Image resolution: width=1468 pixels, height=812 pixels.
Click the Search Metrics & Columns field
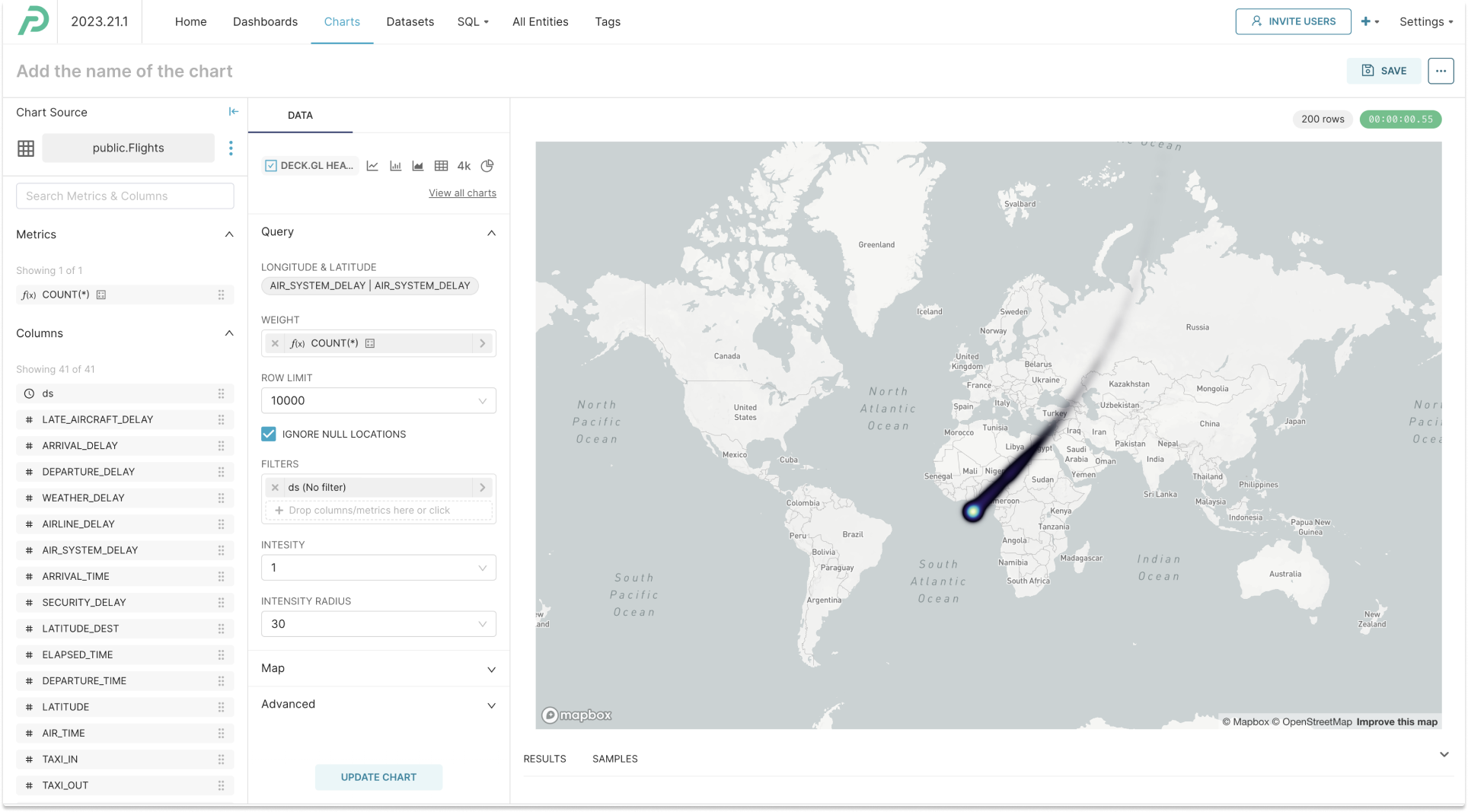(125, 196)
